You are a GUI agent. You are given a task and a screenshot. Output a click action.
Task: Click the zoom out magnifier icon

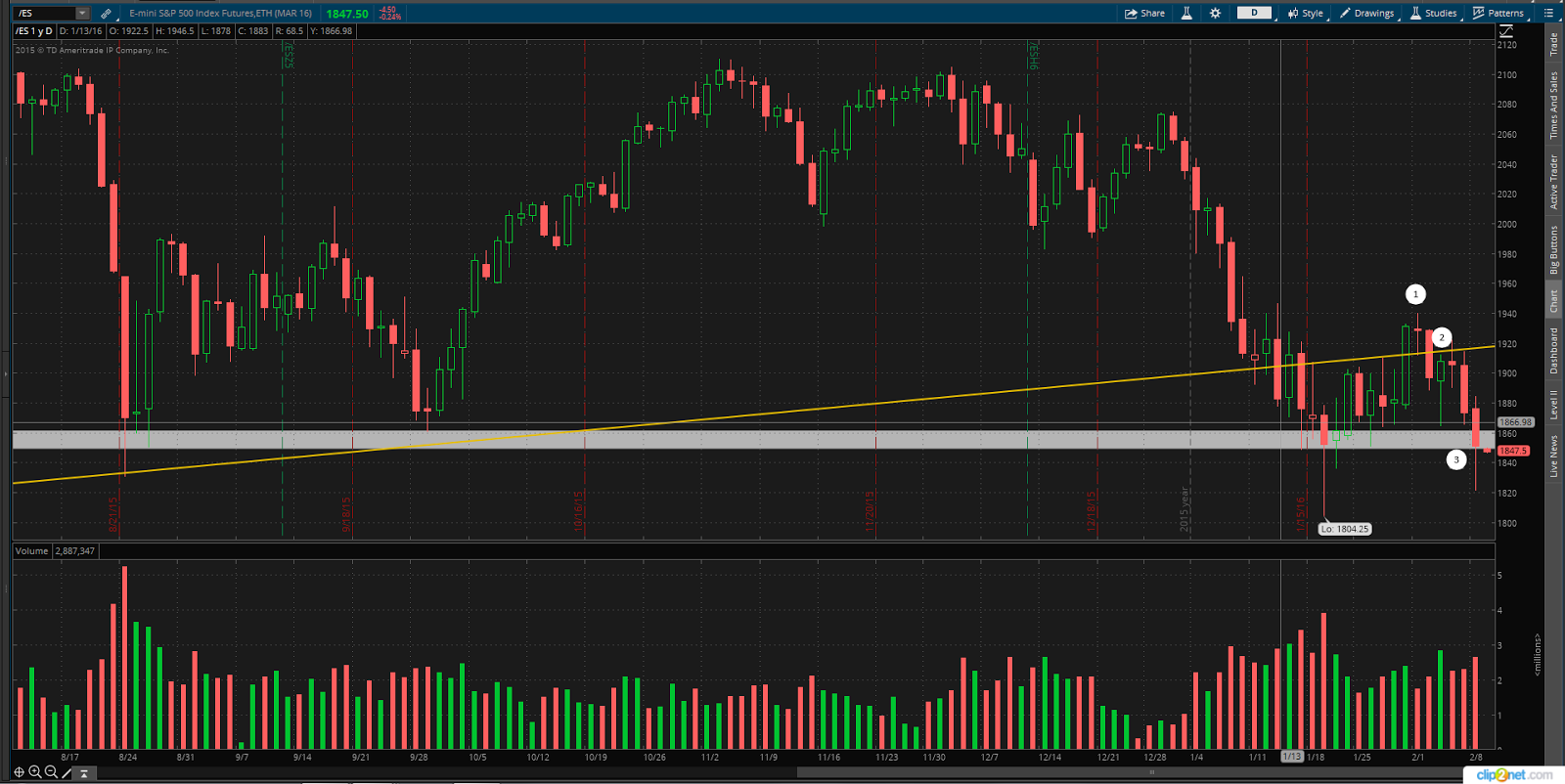pyautogui.click(x=51, y=772)
